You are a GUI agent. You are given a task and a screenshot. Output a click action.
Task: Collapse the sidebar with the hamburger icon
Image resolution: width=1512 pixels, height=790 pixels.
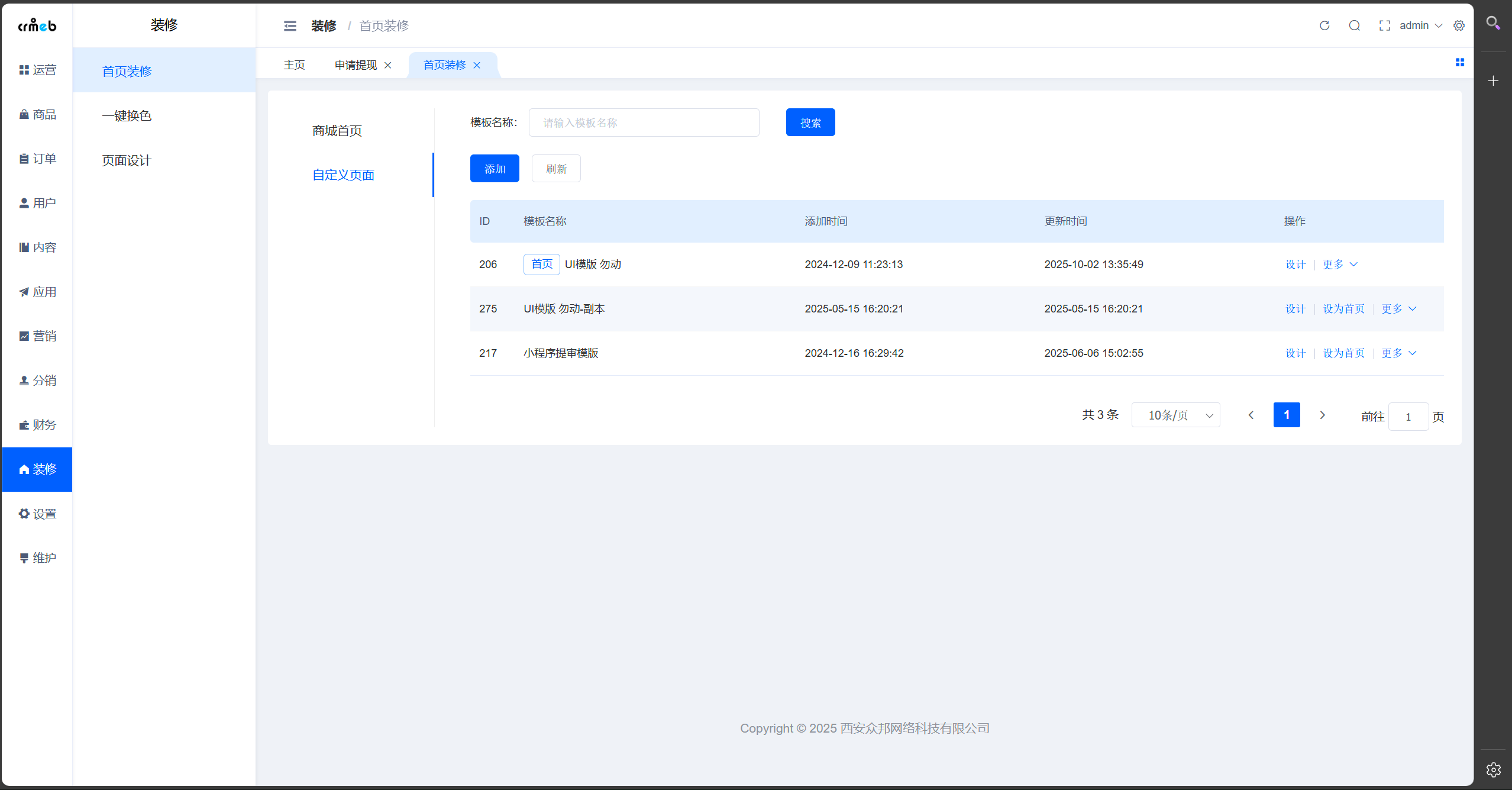click(x=290, y=26)
